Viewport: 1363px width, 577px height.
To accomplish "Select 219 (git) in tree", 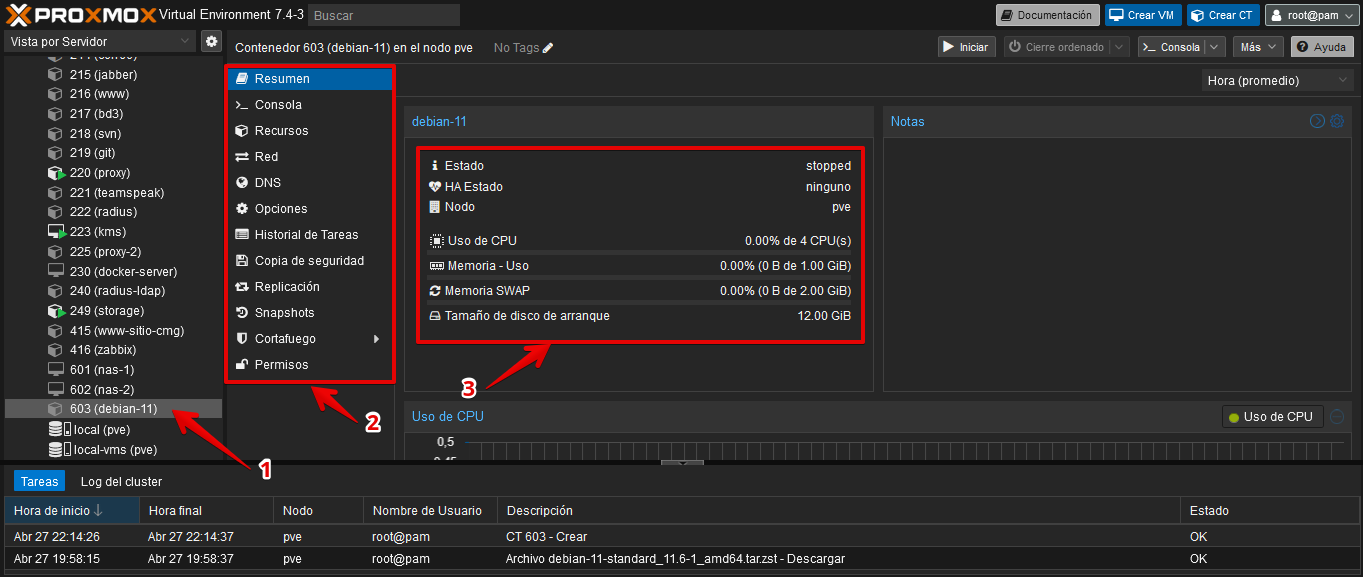I will [x=113, y=153].
